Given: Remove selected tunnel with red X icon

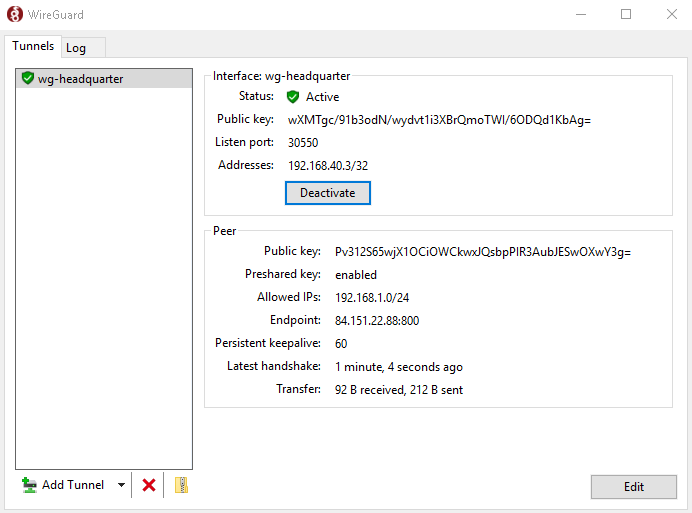Looking at the screenshot, I should pyautogui.click(x=149, y=485).
